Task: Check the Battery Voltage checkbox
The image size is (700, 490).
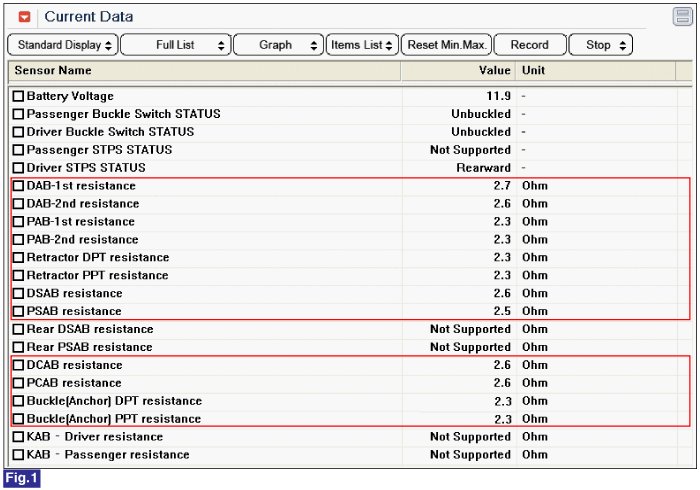Action: pyautogui.click(x=18, y=97)
